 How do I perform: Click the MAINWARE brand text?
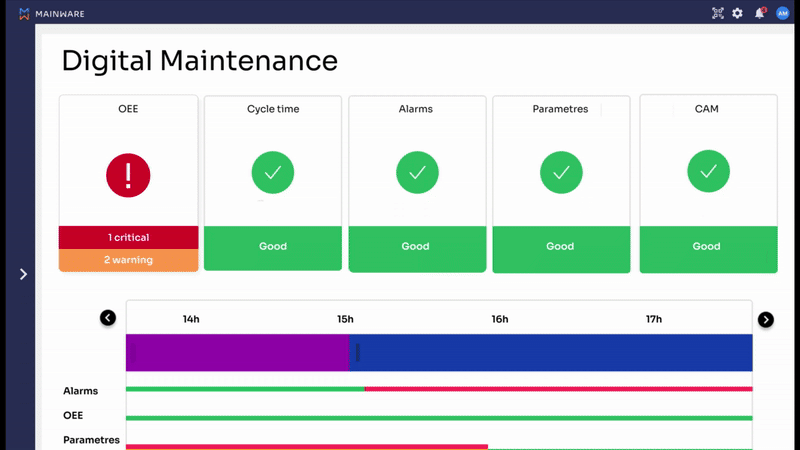pyautogui.click(x=60, y=14)
